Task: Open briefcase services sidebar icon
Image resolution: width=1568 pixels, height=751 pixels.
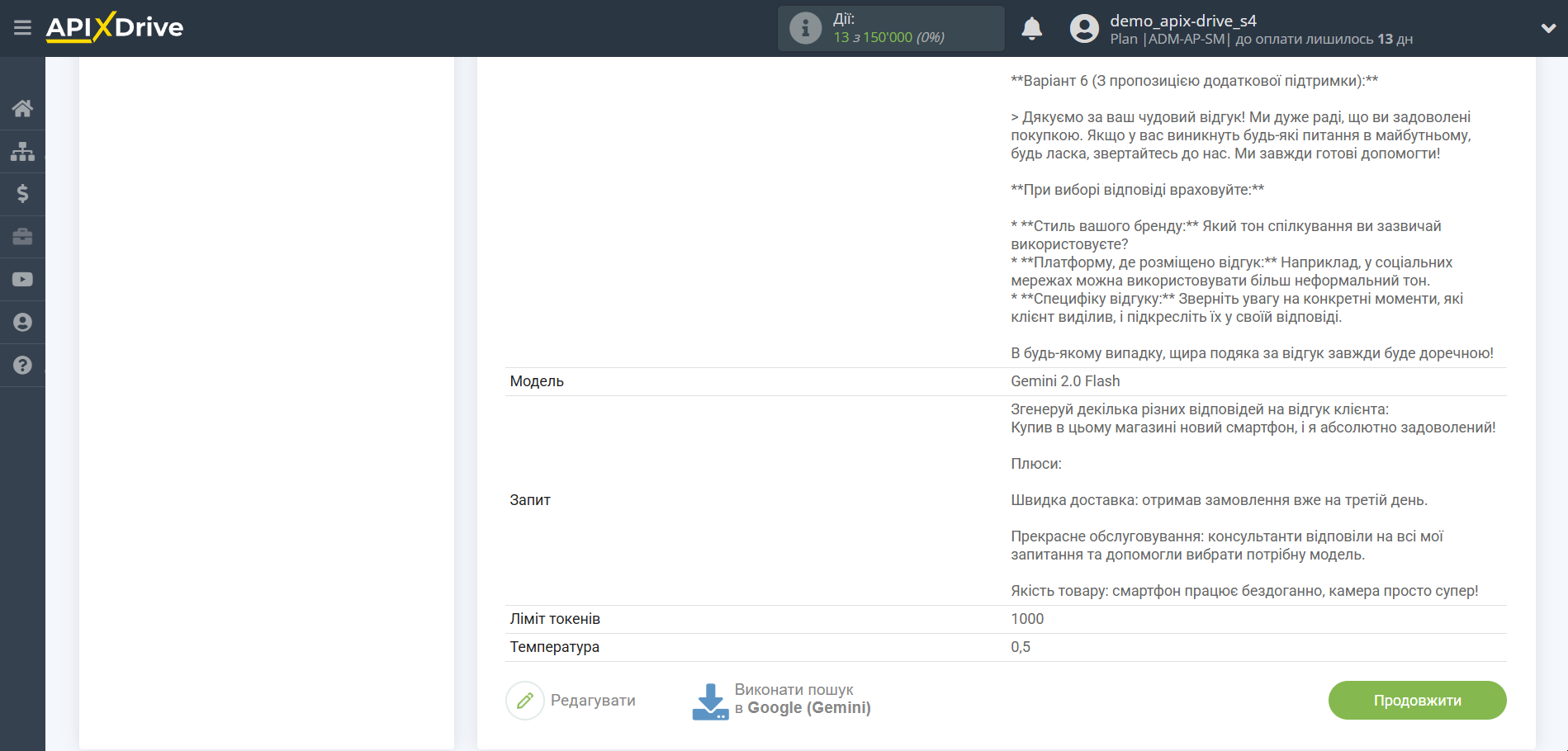Action: [x=22, y=237]
